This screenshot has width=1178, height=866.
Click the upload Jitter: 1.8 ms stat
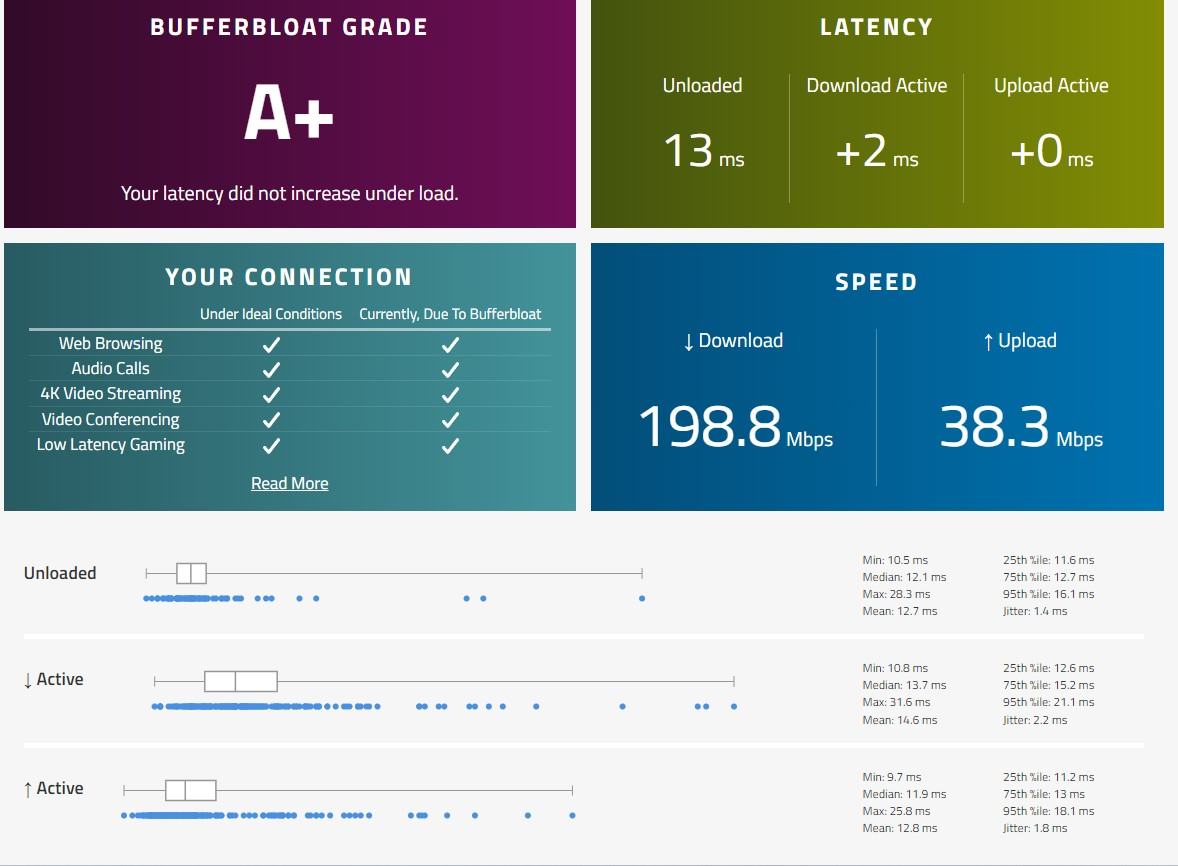coord(1035,828)
